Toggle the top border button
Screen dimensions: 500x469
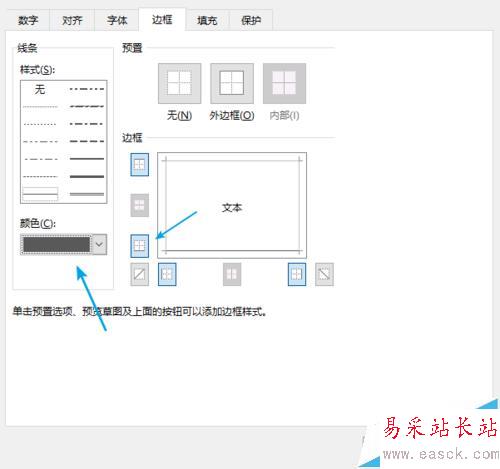point(139,165)
